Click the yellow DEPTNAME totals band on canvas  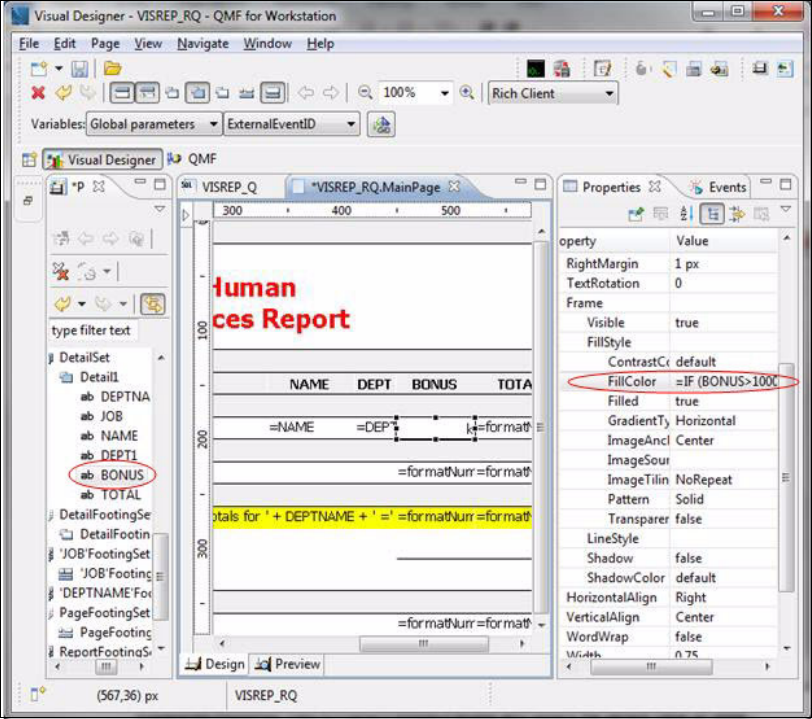[x=372, y=517]
